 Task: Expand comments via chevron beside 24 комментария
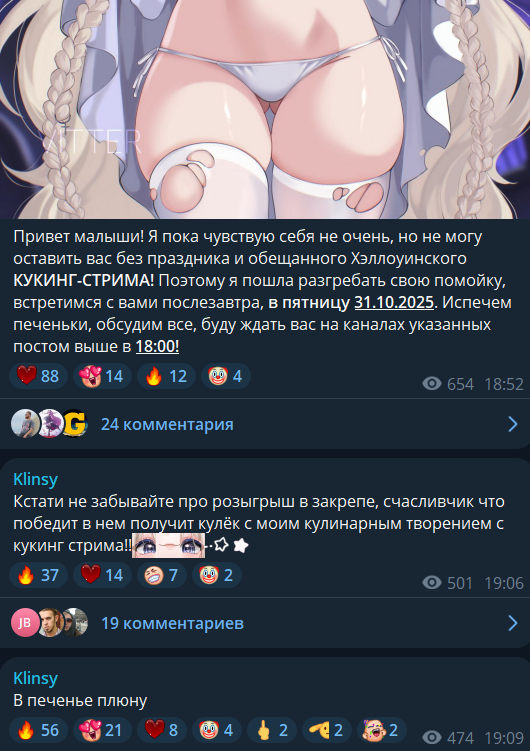tap(513, 424)
